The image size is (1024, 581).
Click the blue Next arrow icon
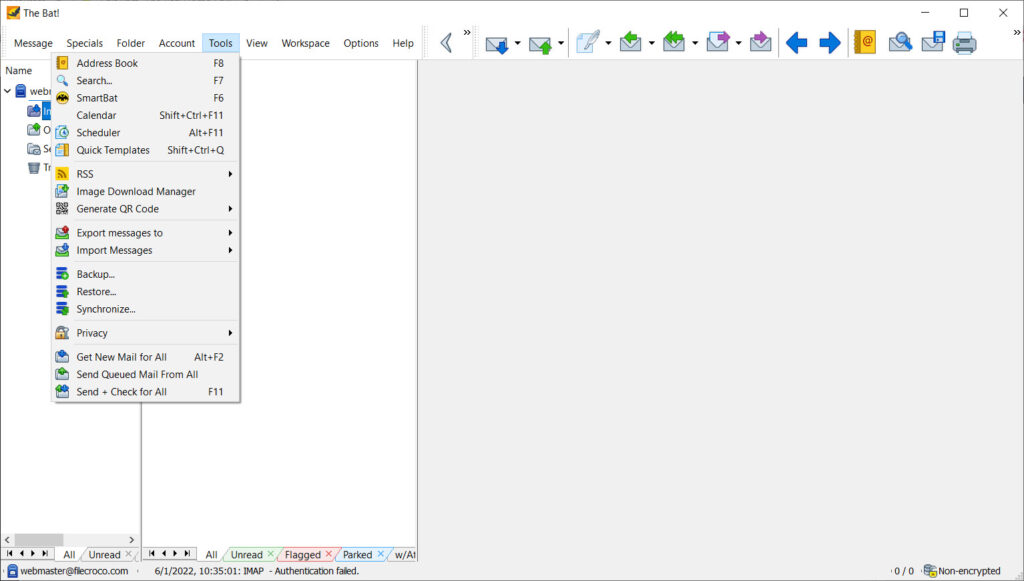pos(830,43)
